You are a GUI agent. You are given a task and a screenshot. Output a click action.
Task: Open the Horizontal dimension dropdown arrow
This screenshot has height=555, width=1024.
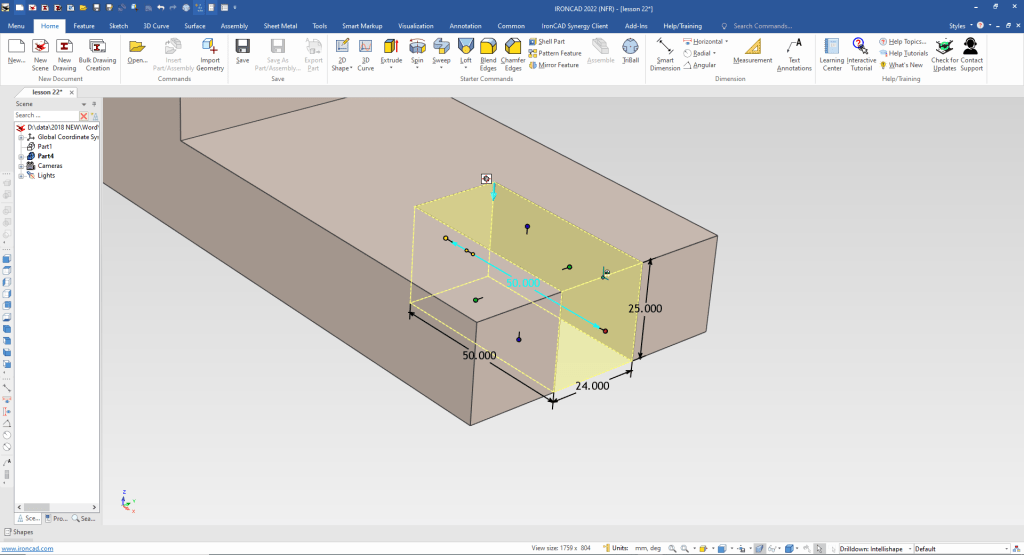coord(727,41)
